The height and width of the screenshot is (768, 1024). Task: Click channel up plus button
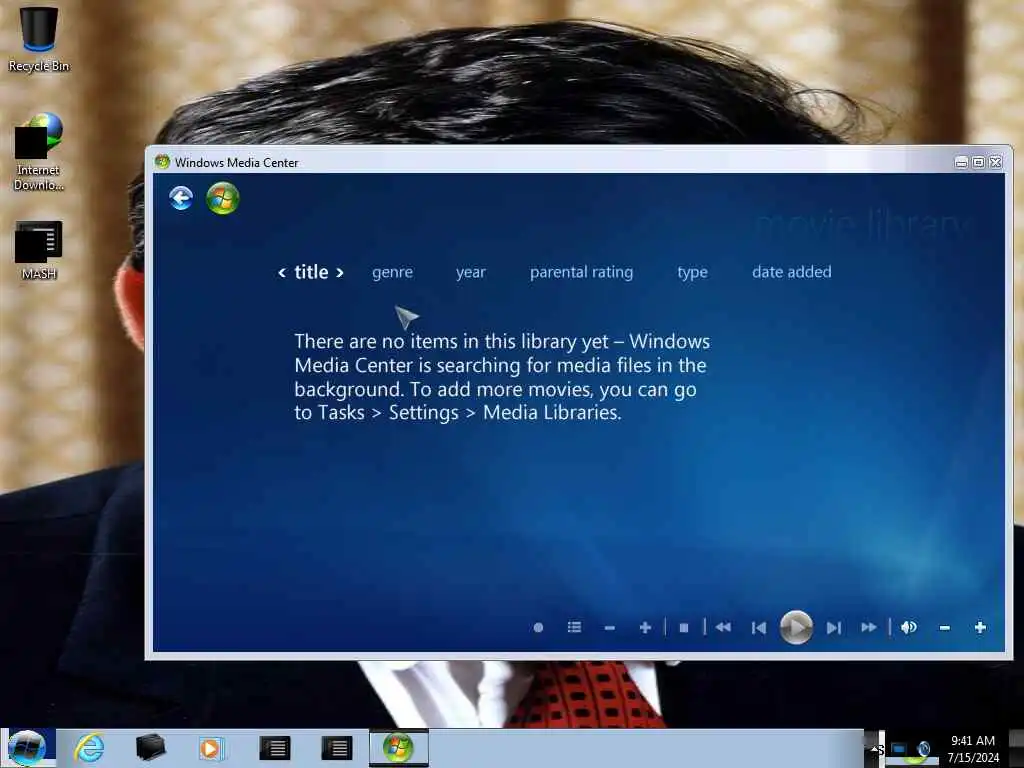click(x=645, y=628)
